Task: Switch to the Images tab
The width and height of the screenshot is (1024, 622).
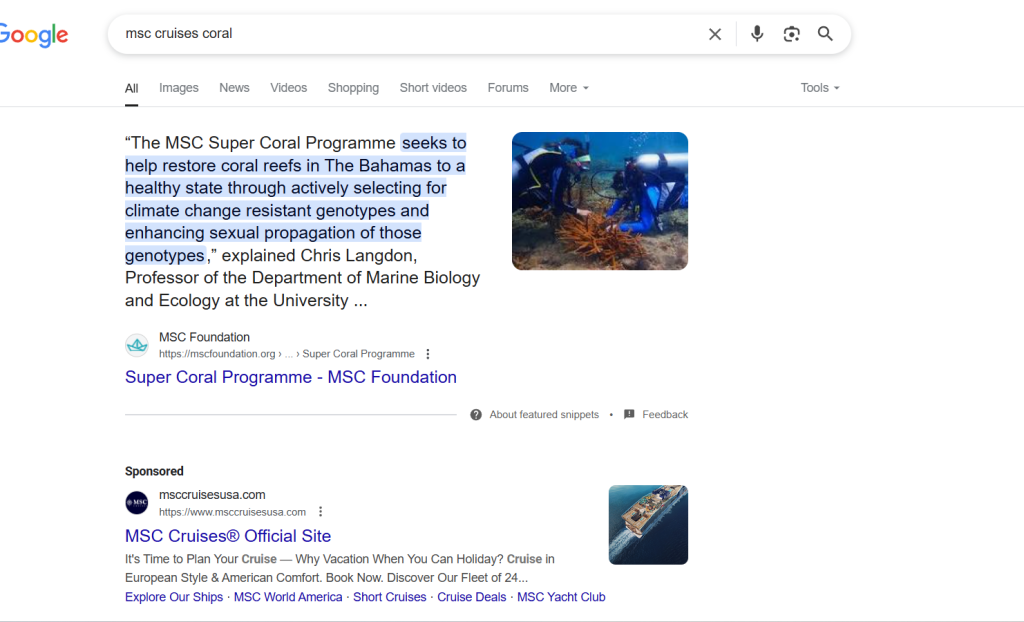Action: [x=179, y=88]
